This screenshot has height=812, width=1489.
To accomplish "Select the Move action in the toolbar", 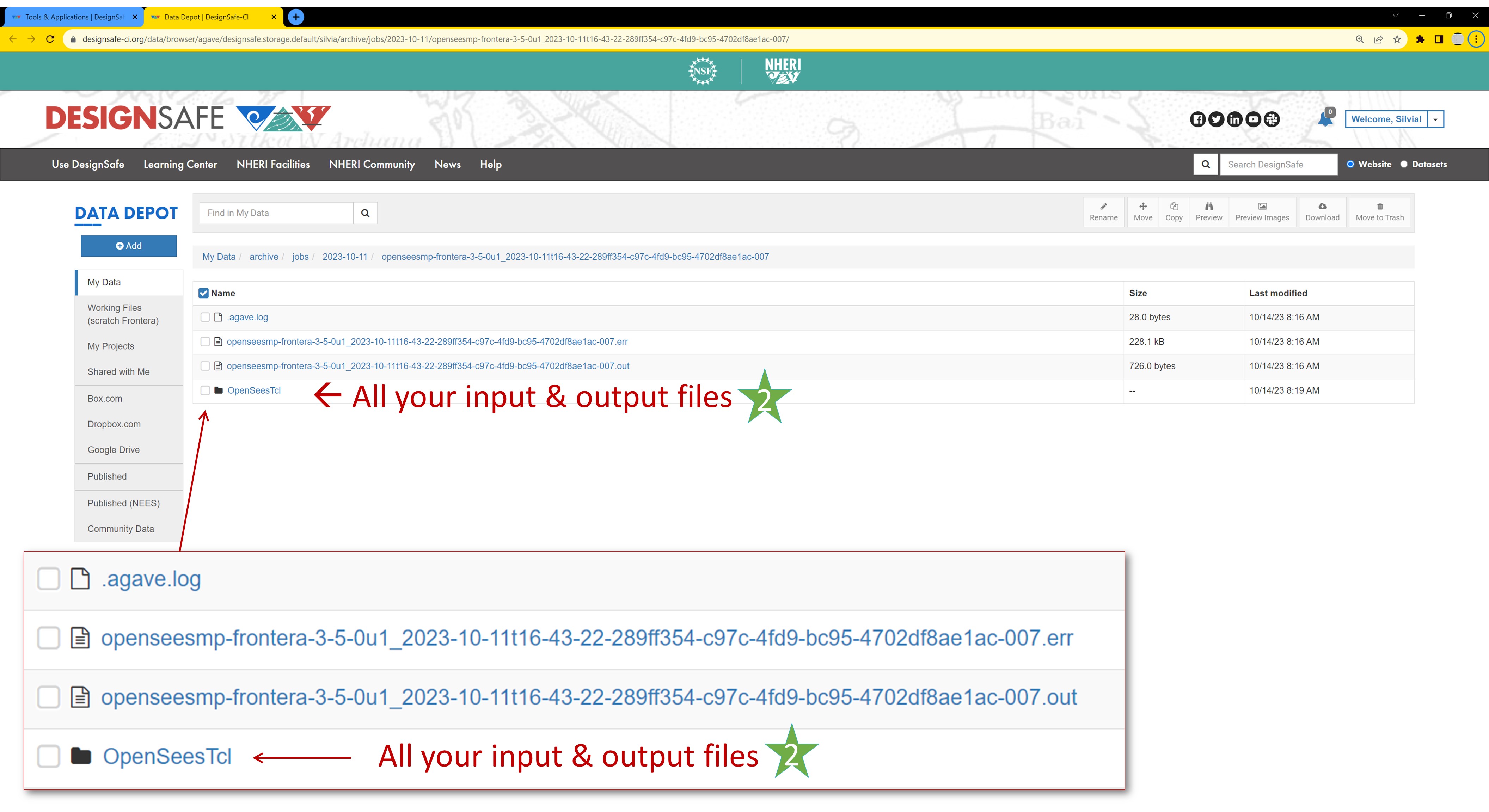I will [x=1143, y=211].
